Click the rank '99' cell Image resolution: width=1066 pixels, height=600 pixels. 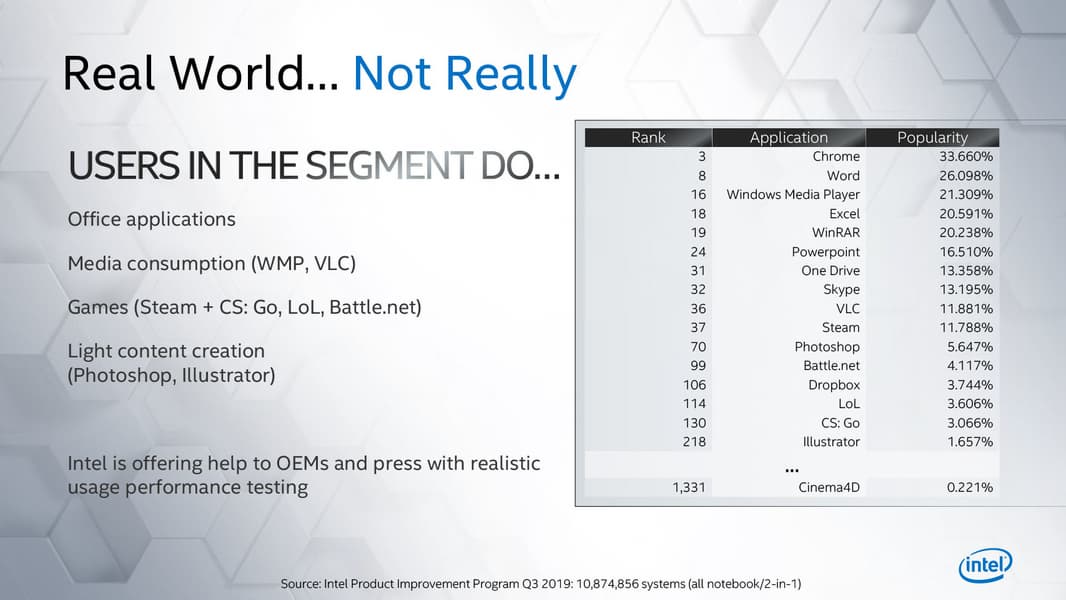[698, 366]
